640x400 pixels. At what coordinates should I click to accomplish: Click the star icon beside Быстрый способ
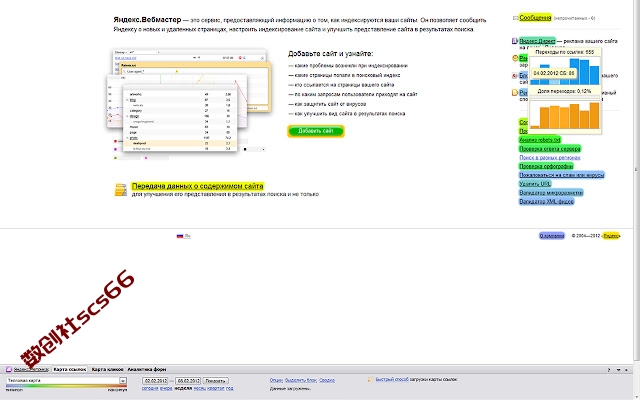[x=370, y=379]
